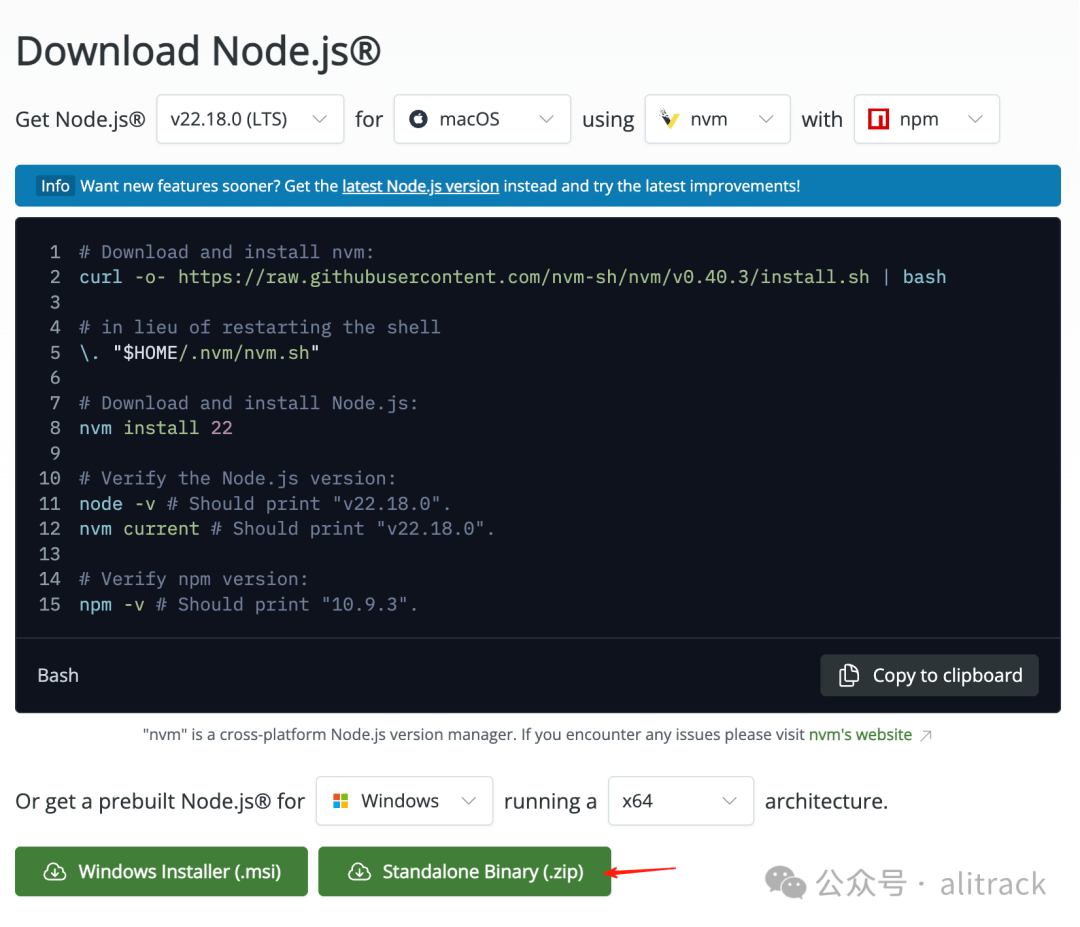The height and width of the screenshot is (927, 1080).
Task: Click the '# in lieu of restarting the shell' comment
Action: coord(260,327)
